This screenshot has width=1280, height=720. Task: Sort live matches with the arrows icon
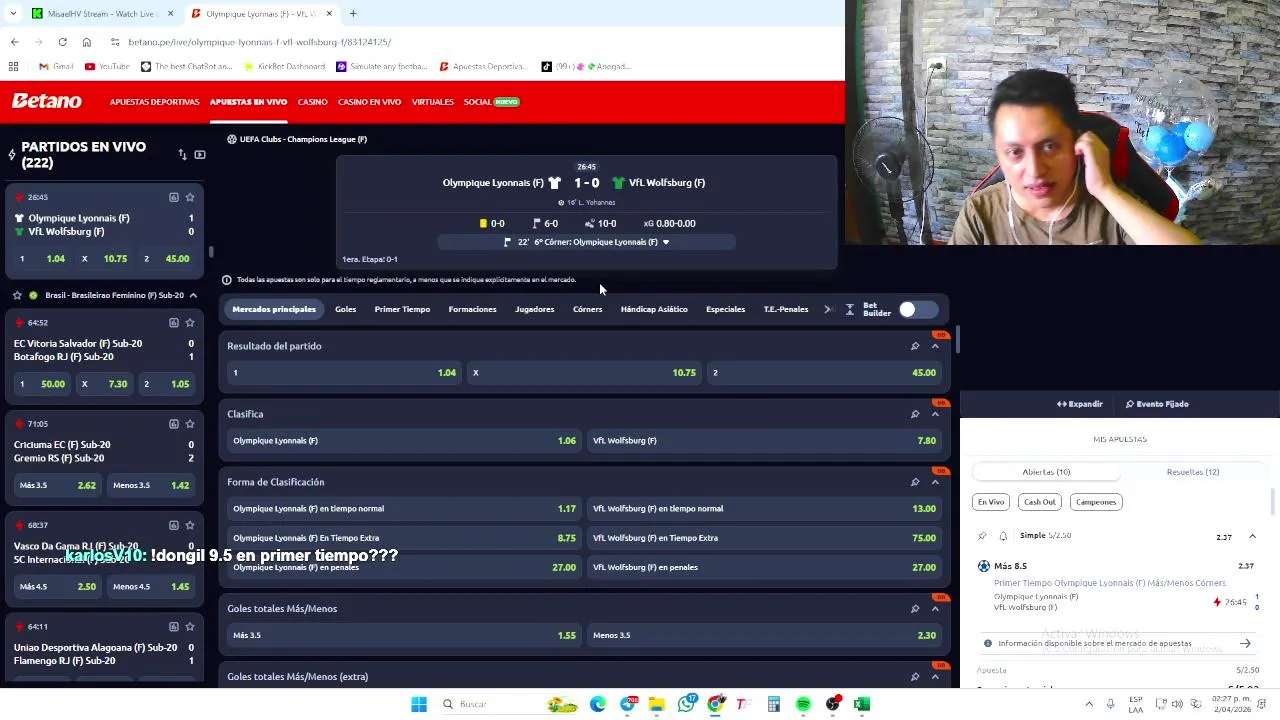(182, 155)
